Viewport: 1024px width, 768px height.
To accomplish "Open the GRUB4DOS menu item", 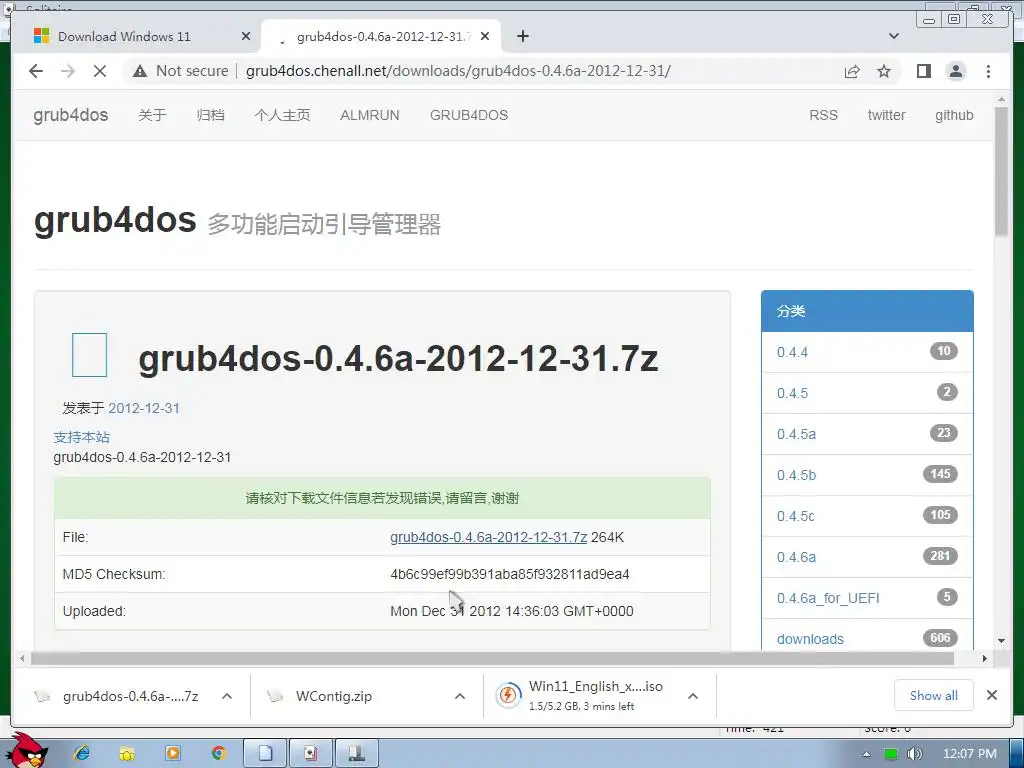I will pos(469,115).
